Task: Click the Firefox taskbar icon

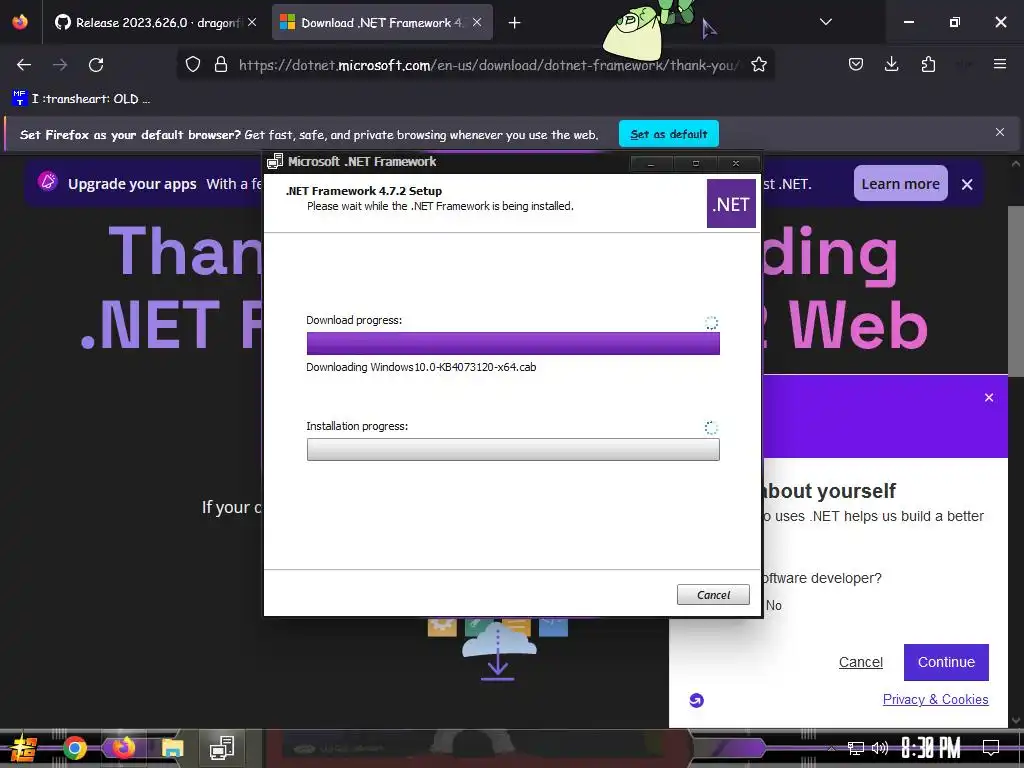Action: click(x=123, y=748)
